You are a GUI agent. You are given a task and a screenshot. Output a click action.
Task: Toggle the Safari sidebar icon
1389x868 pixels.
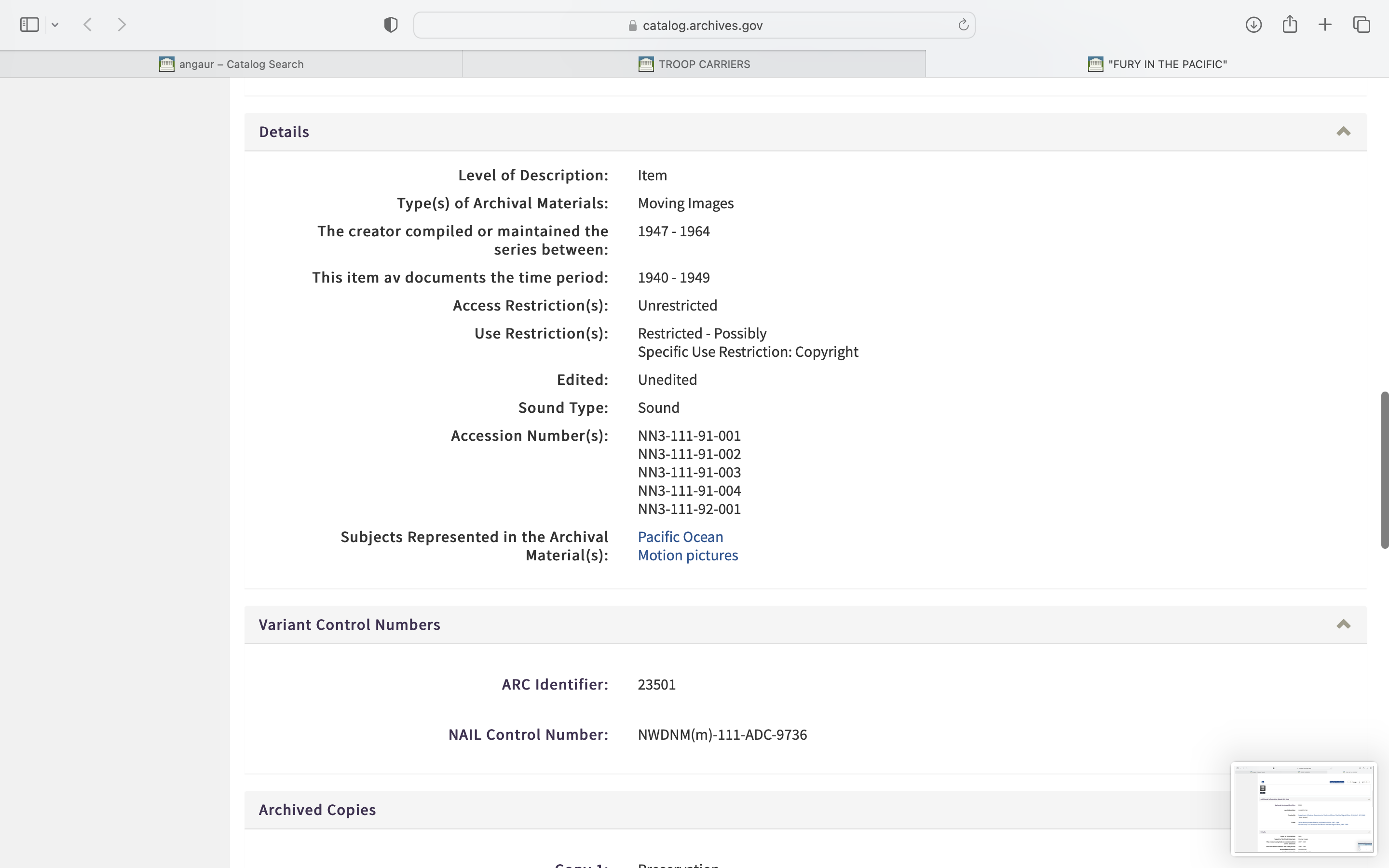pos(29,25)
